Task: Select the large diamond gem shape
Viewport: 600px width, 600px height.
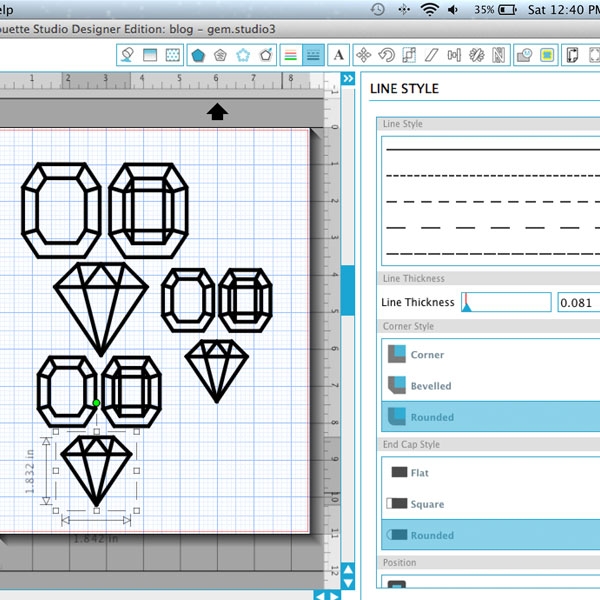Action: click(101, 309)
